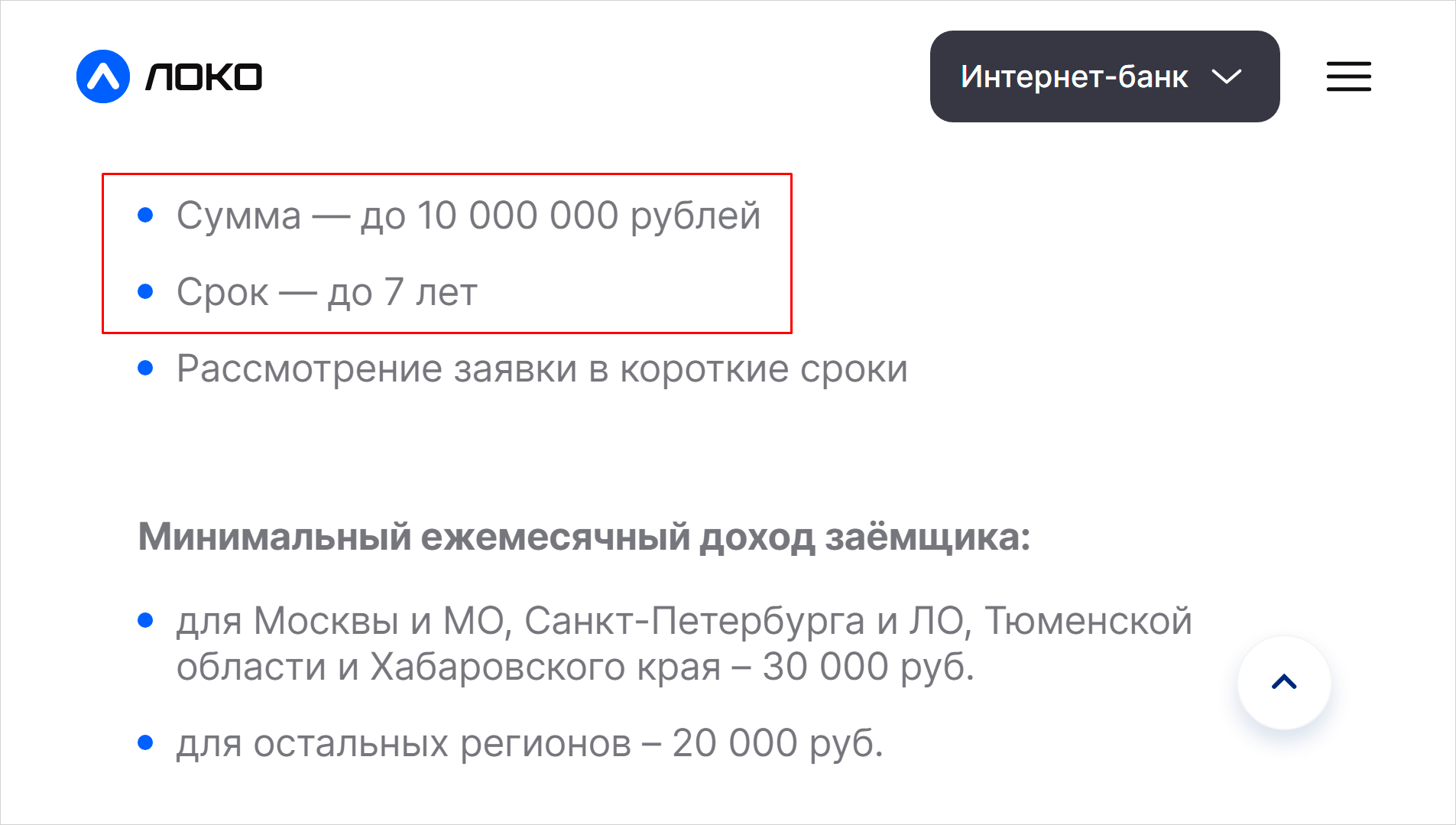The image size is (1456, 825).
Task: Click the Минимальный ежемесячный доход заёмщика heading
Action: pyautogui.click(x=584, y=537)
